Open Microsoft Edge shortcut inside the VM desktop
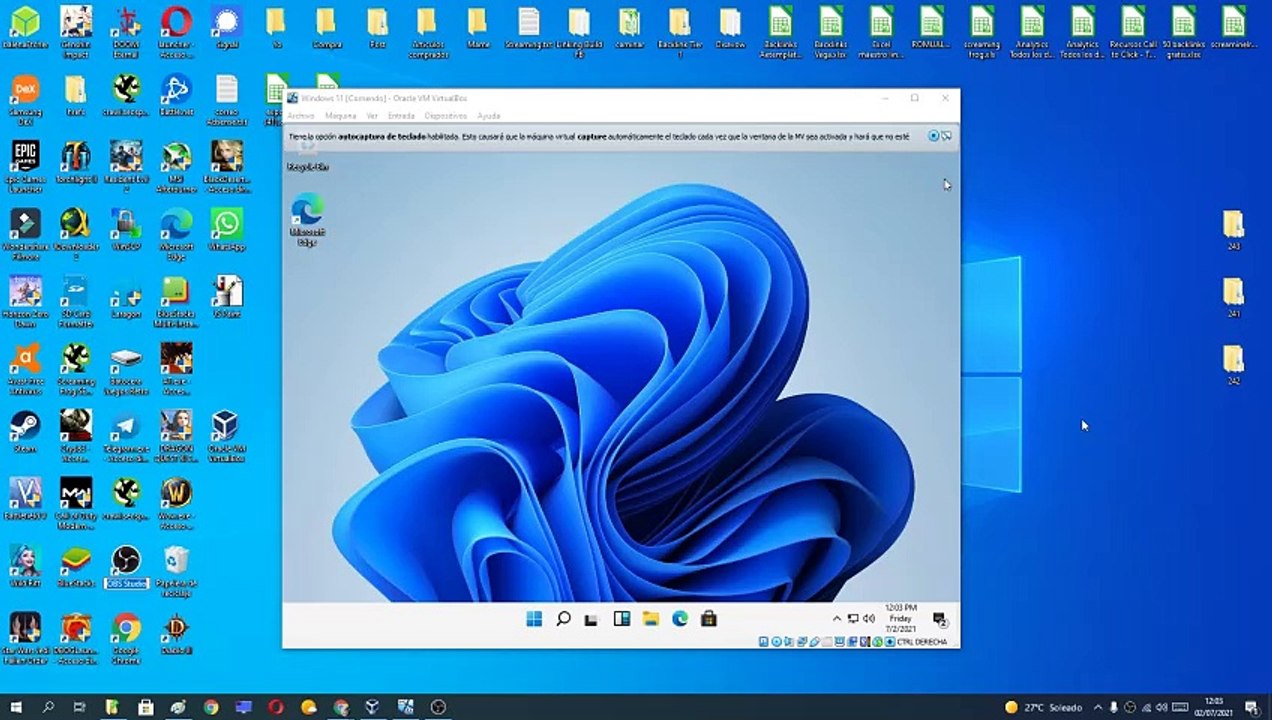The width and height of the screenshot is (1272, 720). [x=307, y=221]
